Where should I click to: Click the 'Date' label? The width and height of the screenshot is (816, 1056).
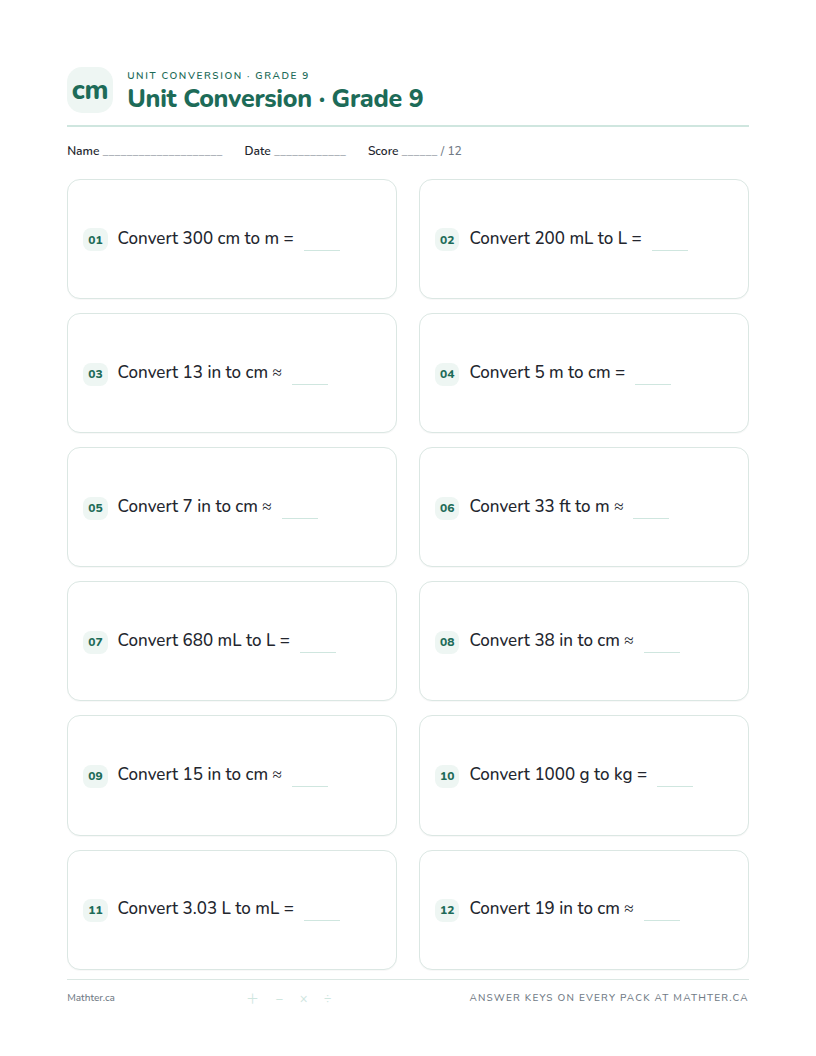click(257, 151)
